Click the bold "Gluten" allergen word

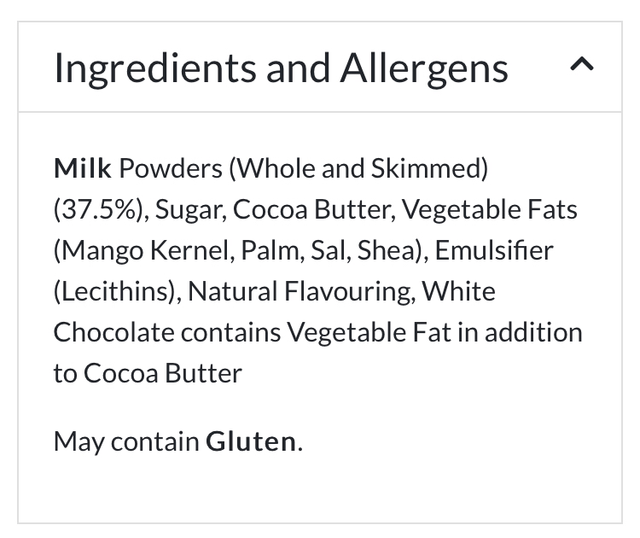tap(251, 440)
